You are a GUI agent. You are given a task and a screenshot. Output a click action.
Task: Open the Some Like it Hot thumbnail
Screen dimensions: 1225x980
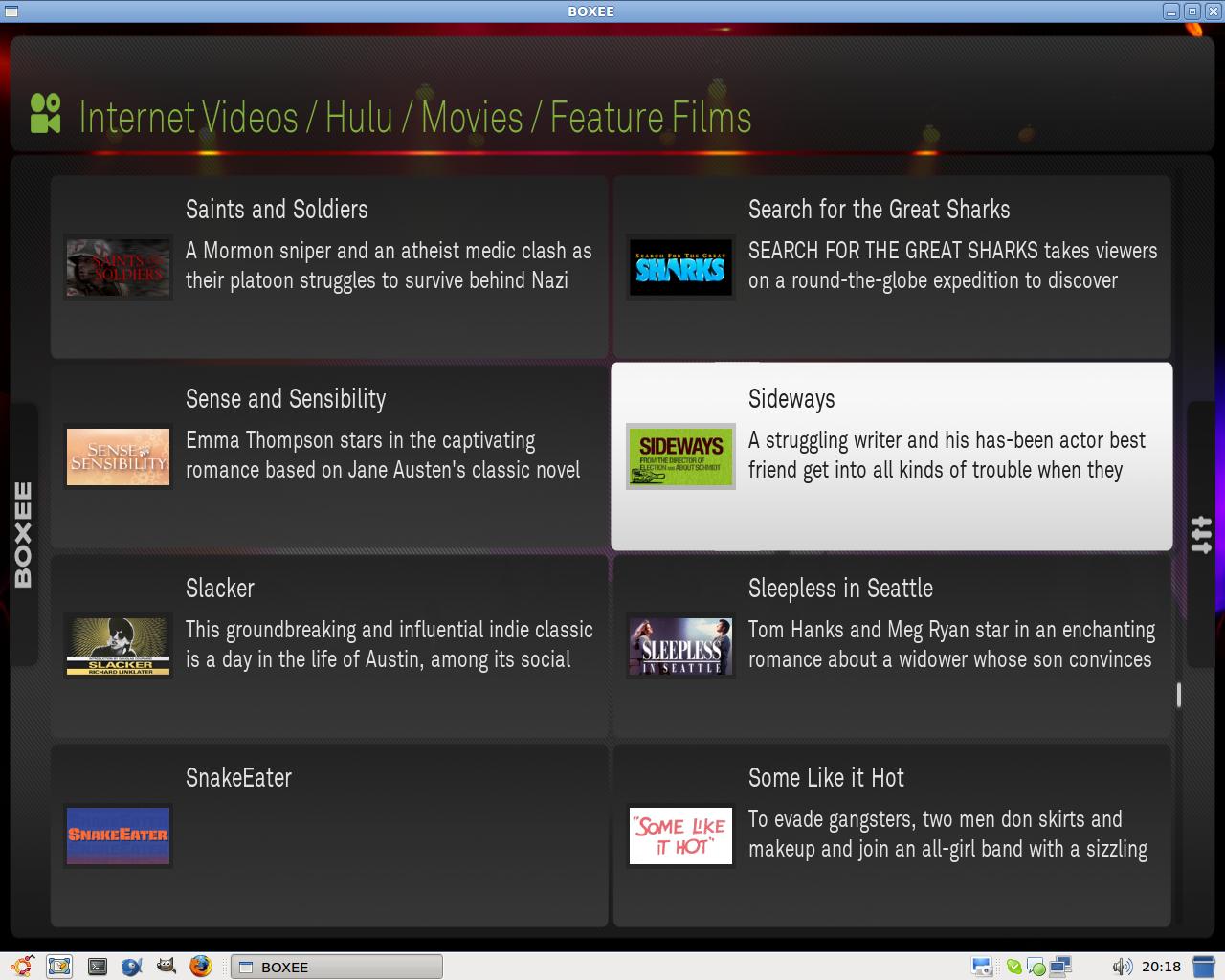click(680, 835)
